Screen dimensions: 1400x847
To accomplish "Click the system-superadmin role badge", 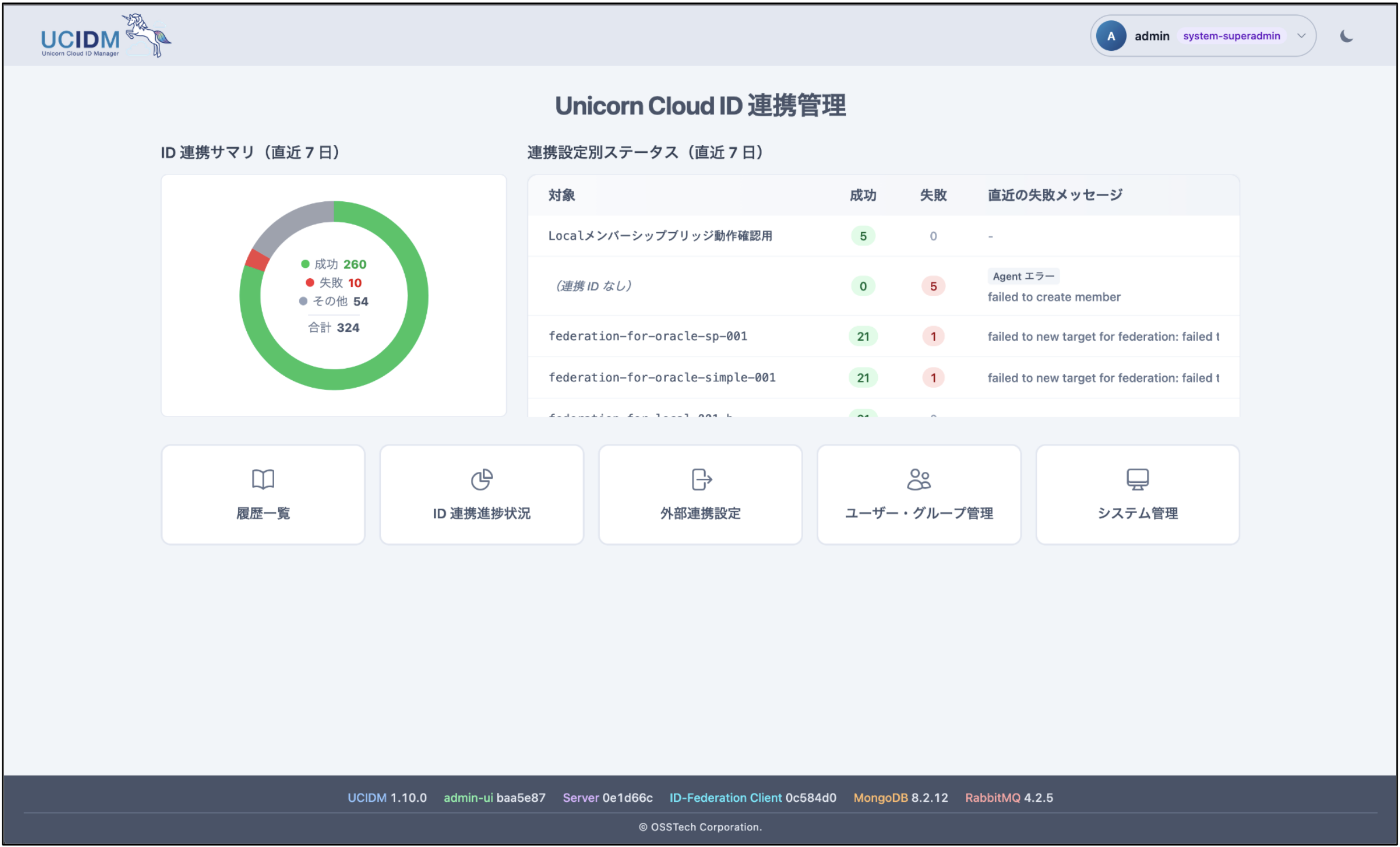I will click(1231, 36).
